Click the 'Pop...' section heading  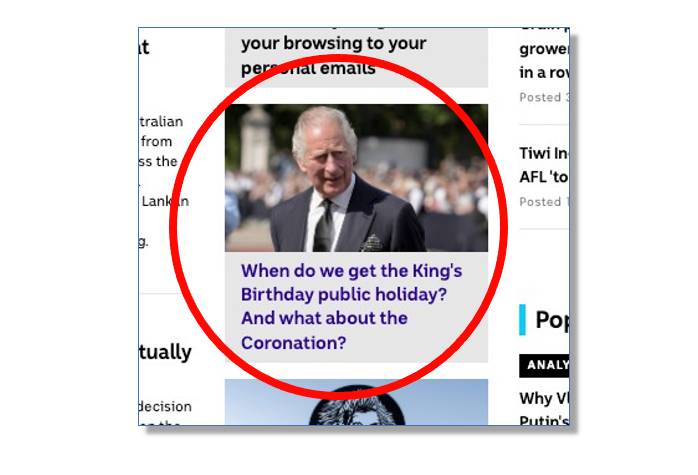pyautogui.click(x=552, y=320)
